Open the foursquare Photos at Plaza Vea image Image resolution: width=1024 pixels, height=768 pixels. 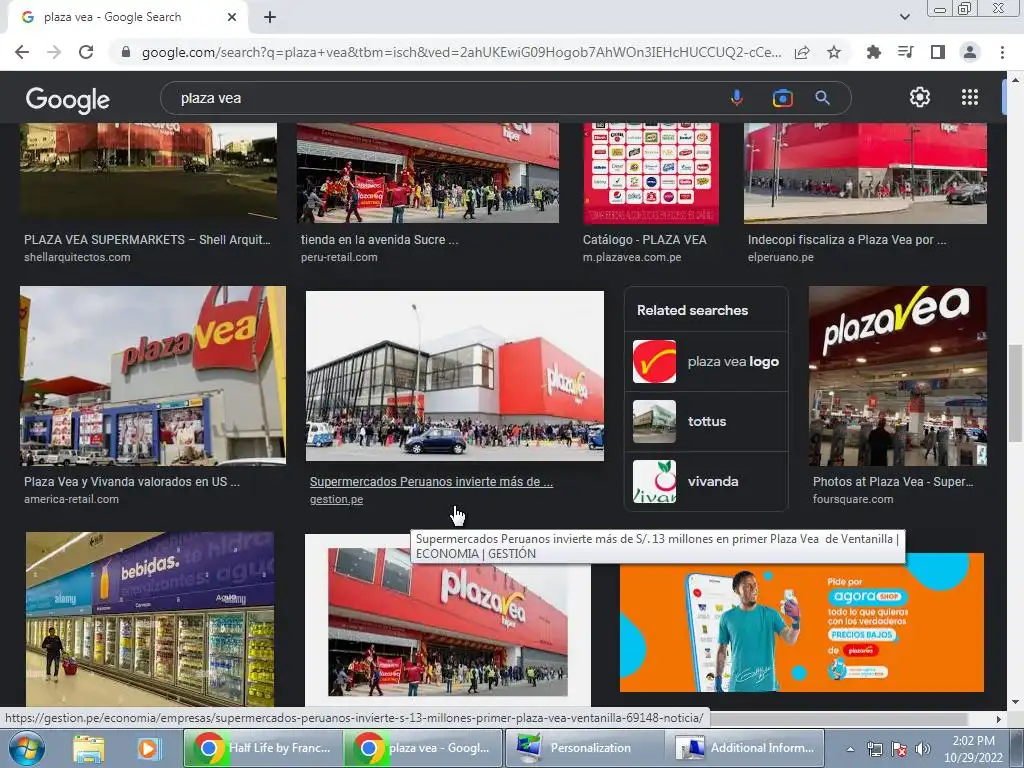[x=898, y=376]
